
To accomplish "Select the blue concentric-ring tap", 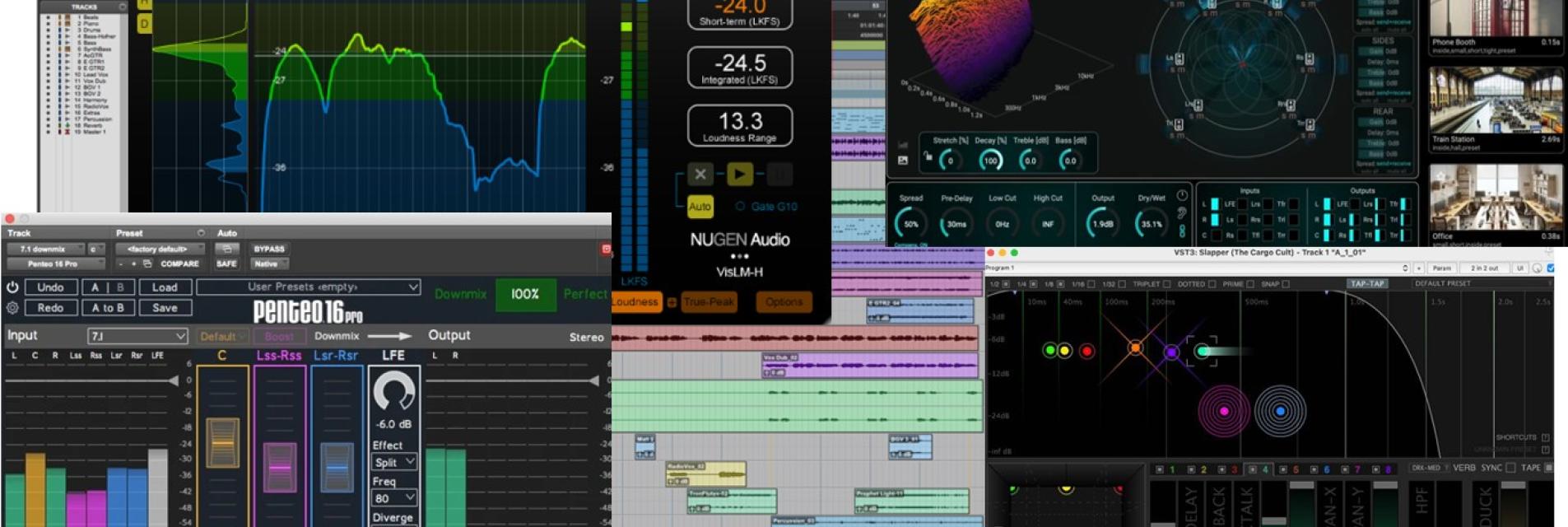I will tap(1280, 411).
